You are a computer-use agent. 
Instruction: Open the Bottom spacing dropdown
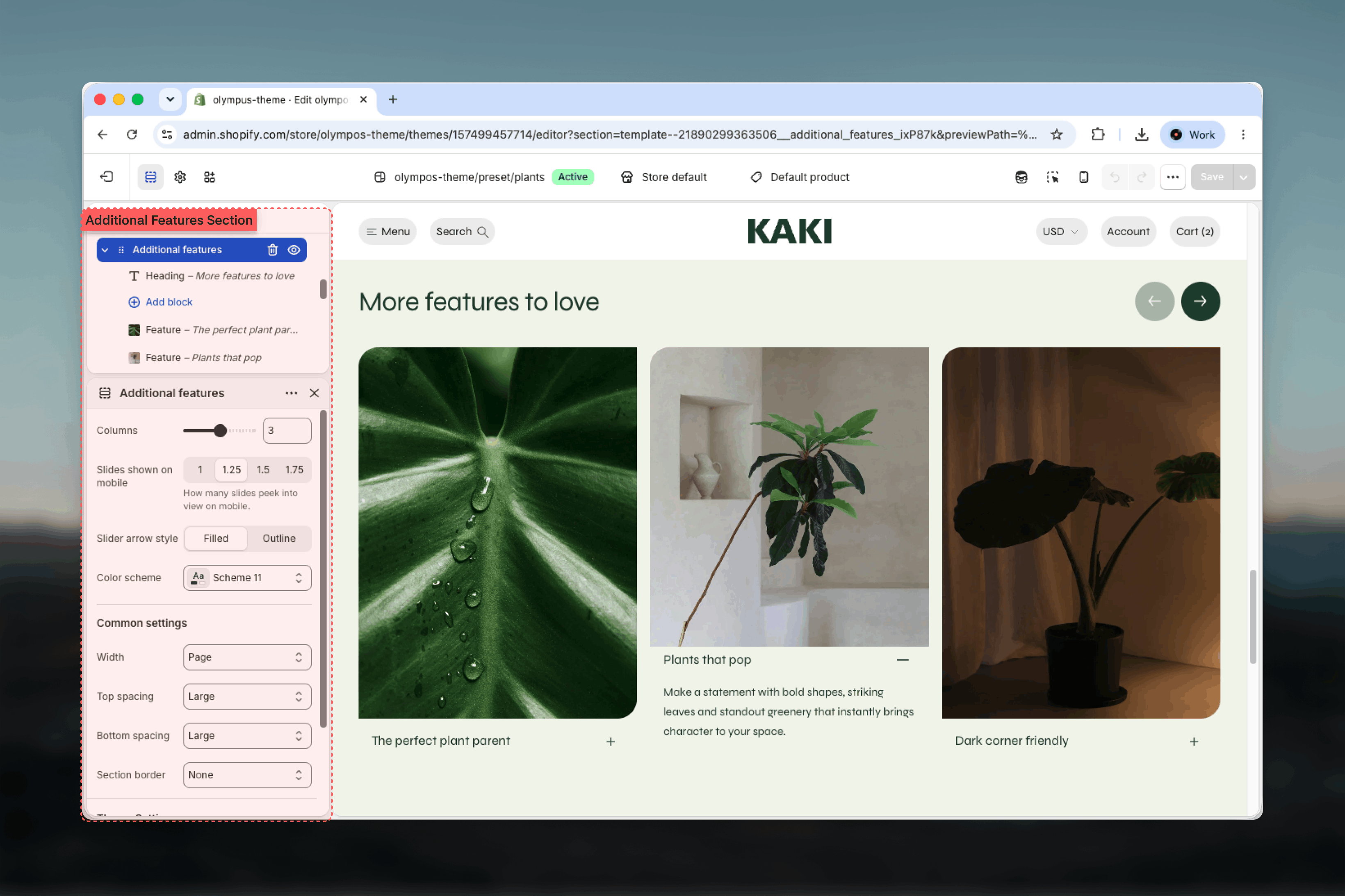click(x=248, y=735)
